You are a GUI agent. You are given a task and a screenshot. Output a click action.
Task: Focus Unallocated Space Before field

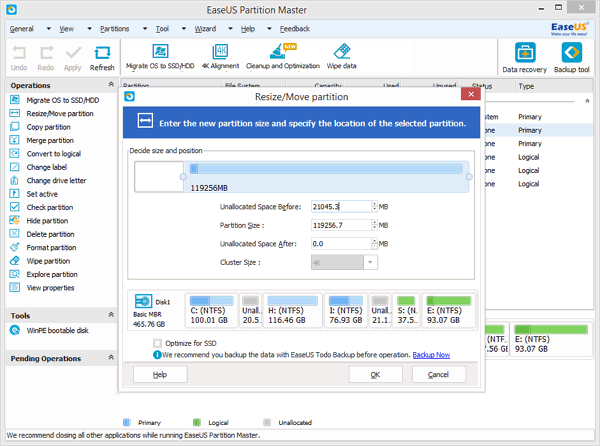pyautogui.click(x=341, y=207)
